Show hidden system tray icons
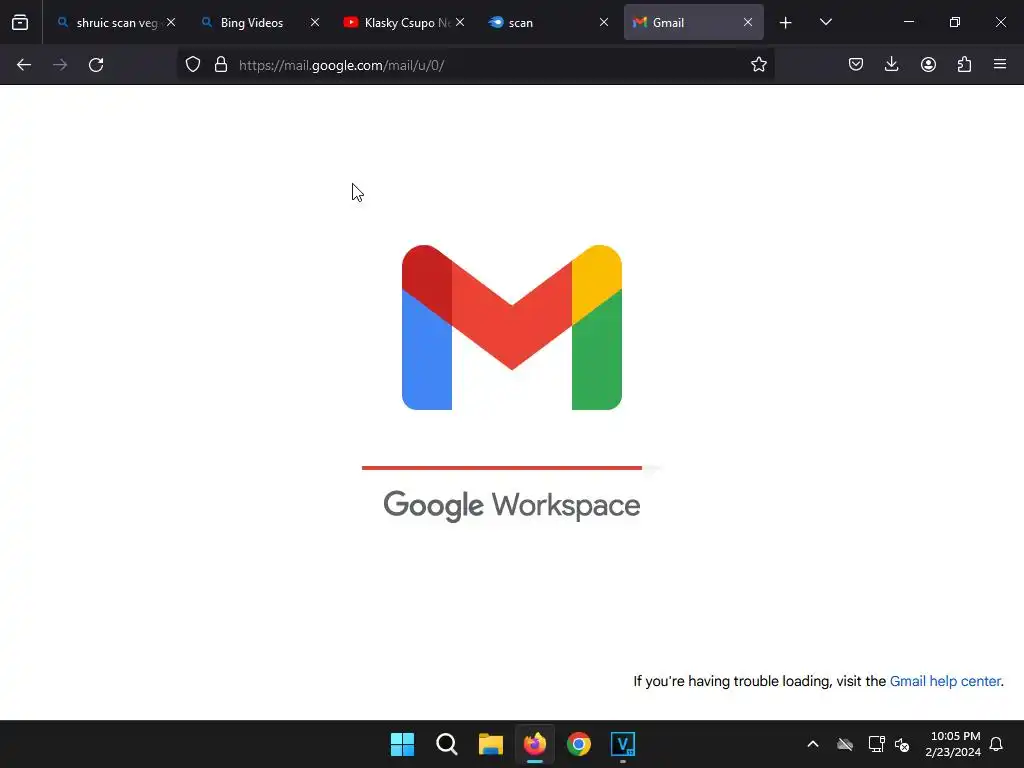This screenshot has width=1024, height=768. tap(813, 744)
